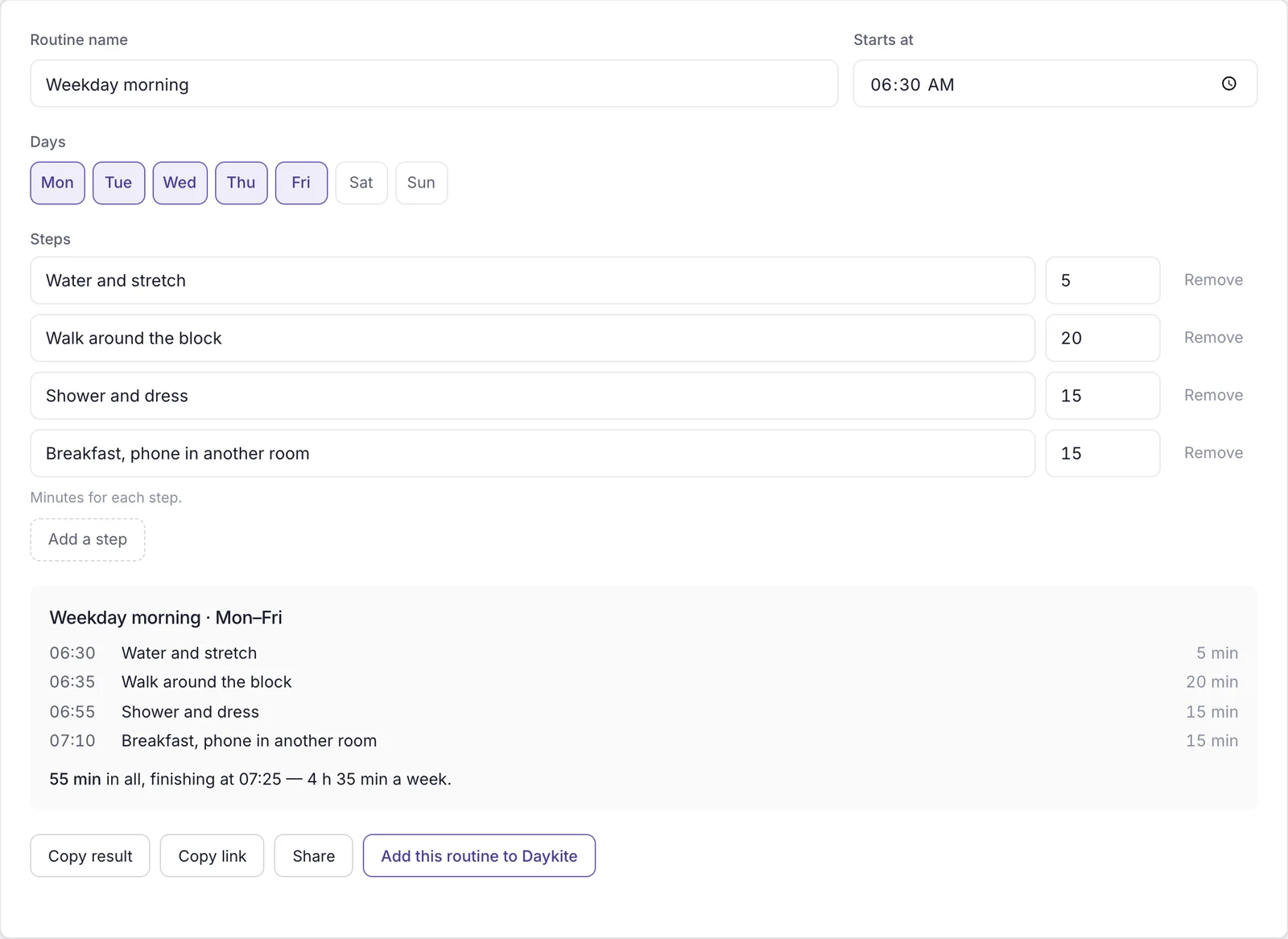Edit the Walk around the block step
1288x939 pixels.
click(x=532, y=338)
